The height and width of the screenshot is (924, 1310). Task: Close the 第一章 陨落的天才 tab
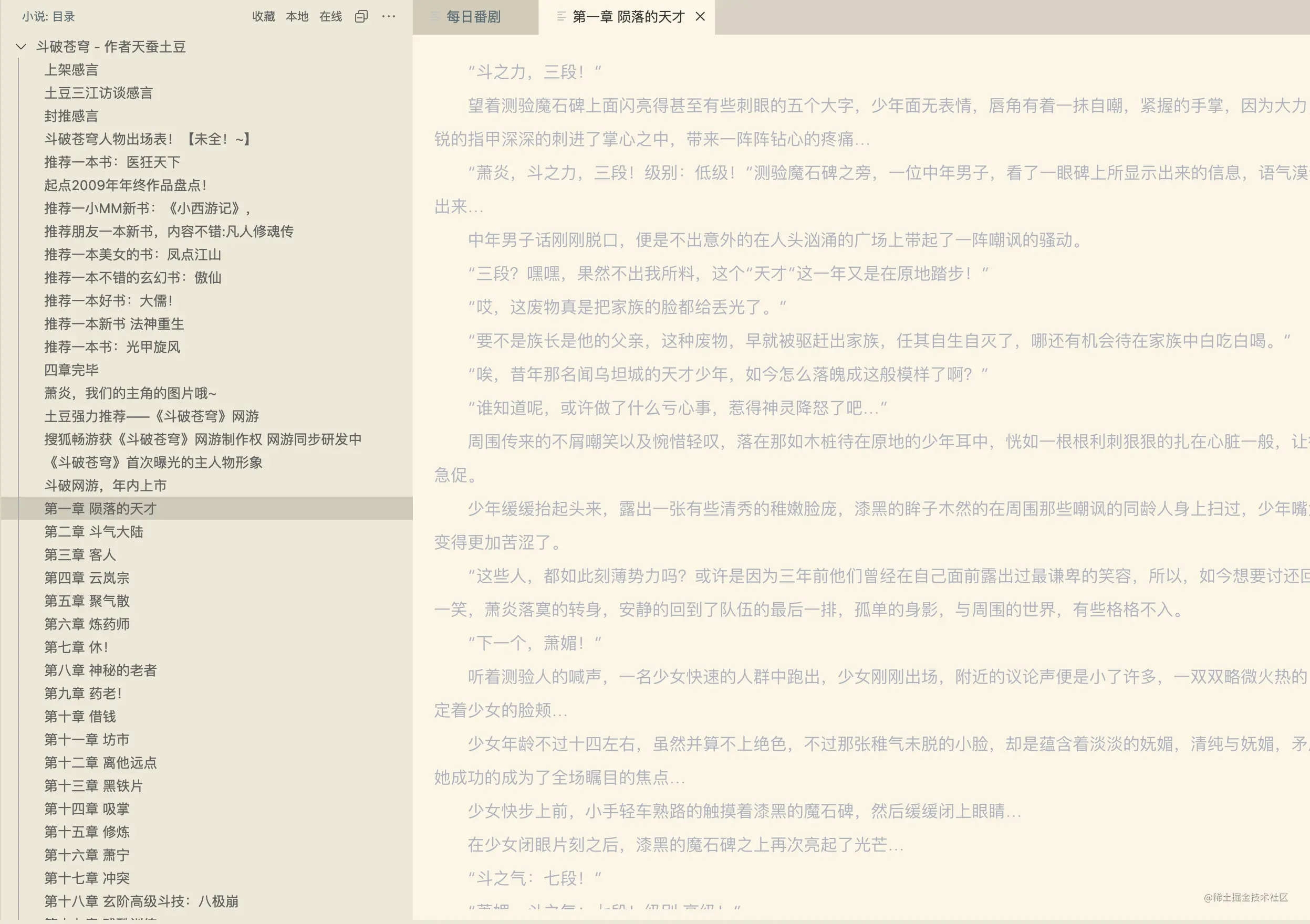701,17
